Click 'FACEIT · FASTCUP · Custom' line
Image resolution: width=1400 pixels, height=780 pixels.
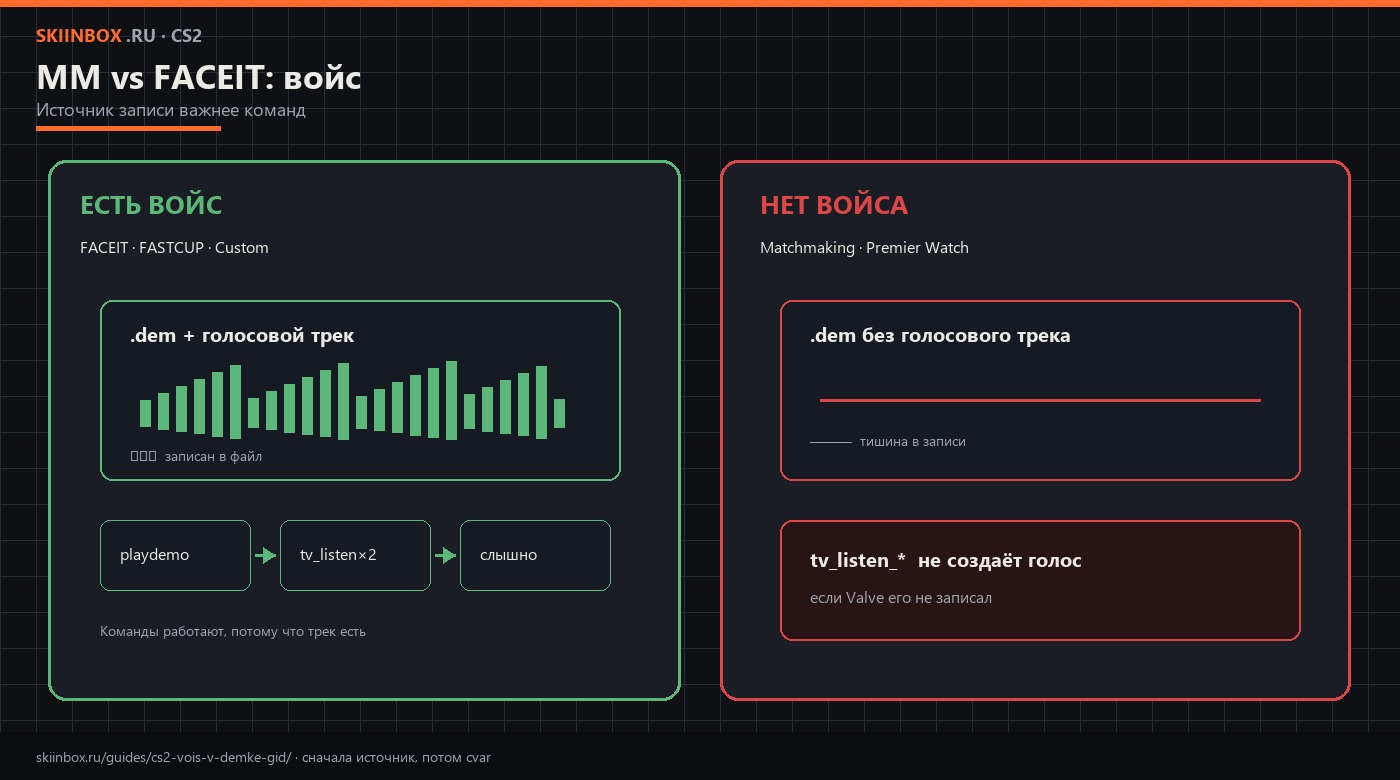[174, 248]
